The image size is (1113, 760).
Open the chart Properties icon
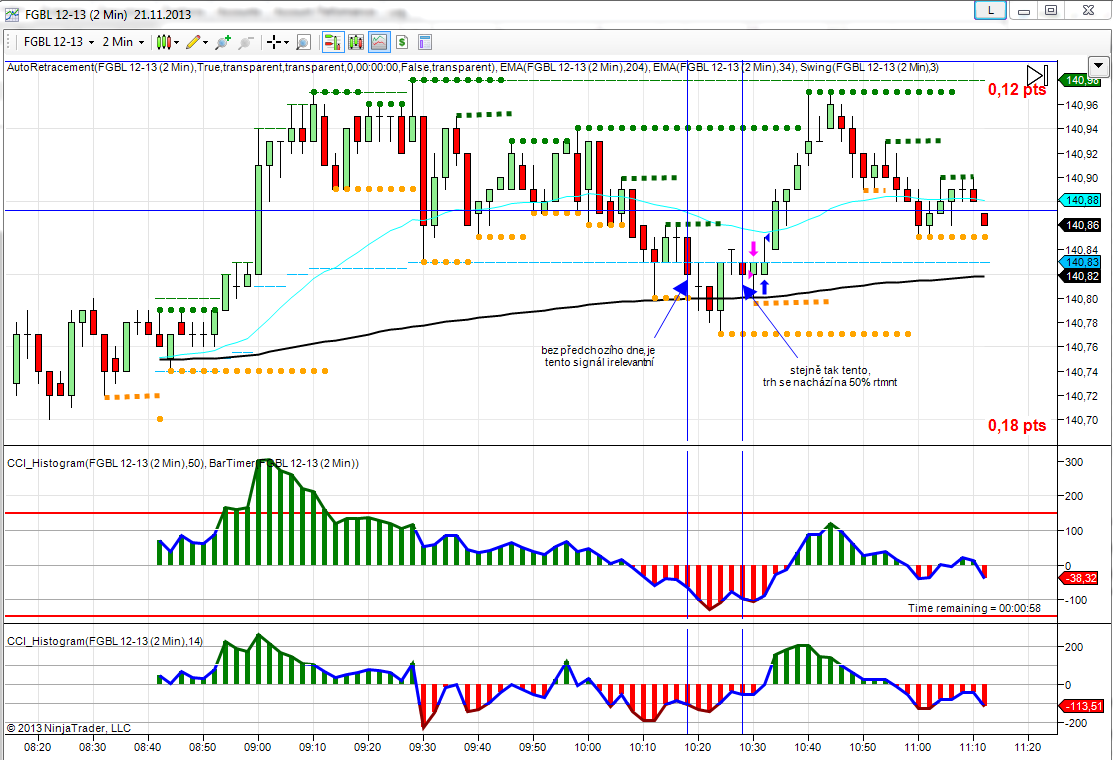coord(424,43)
